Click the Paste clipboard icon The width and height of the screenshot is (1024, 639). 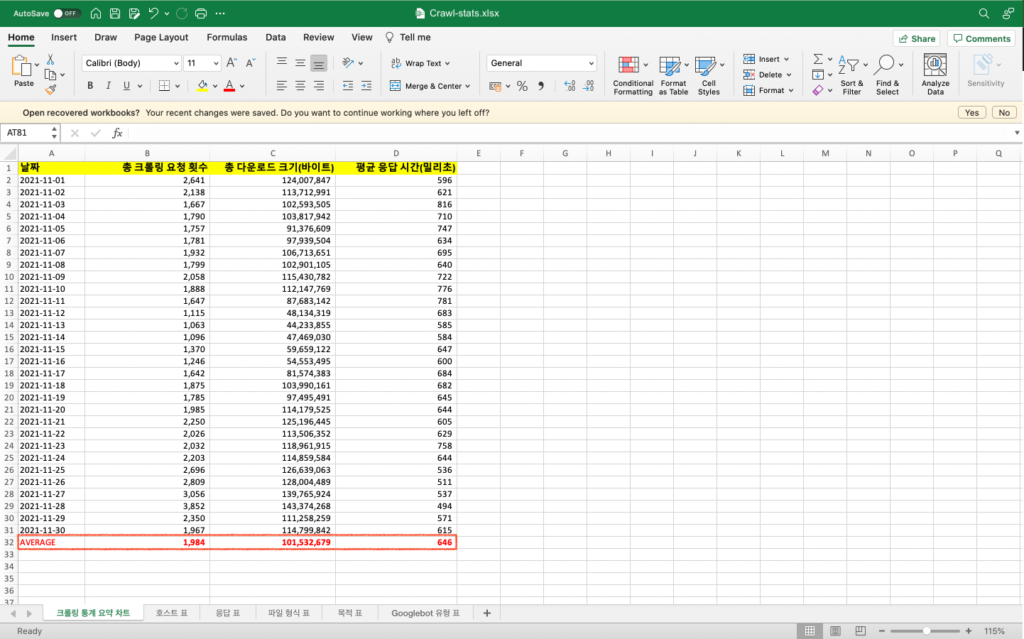tap(22, 67)
